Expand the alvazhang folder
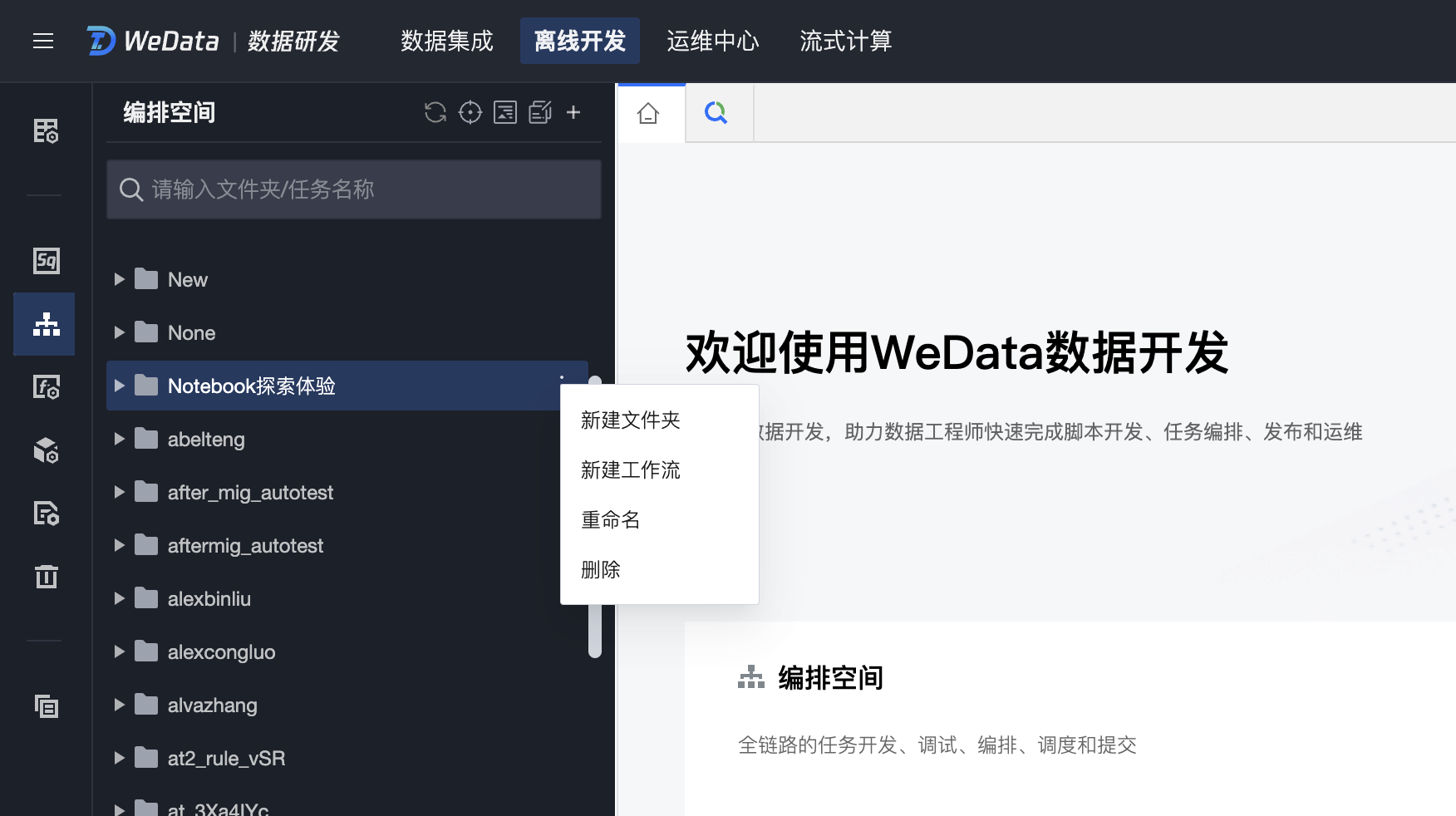Image resolution: width=1456 pixels, height=816 pixels. [x=119, y=705]
